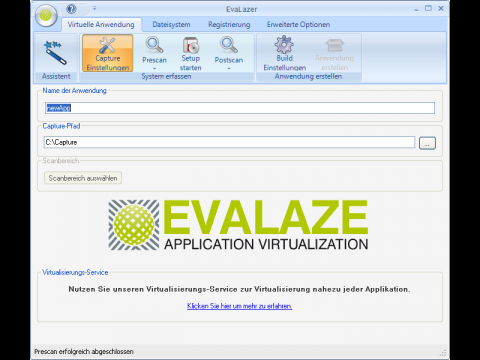
Task: Start the Prescan
Action: point(154,50)
